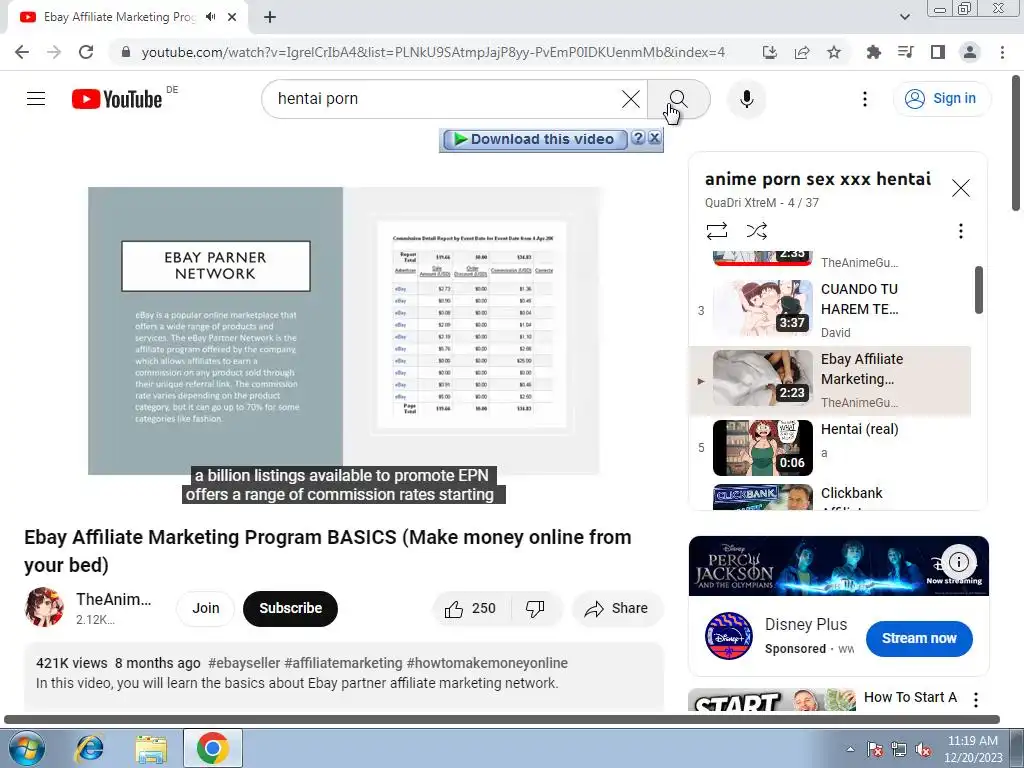Open Windows Start menu
The image size is (1024, 768).
click(x=26, y=748)
